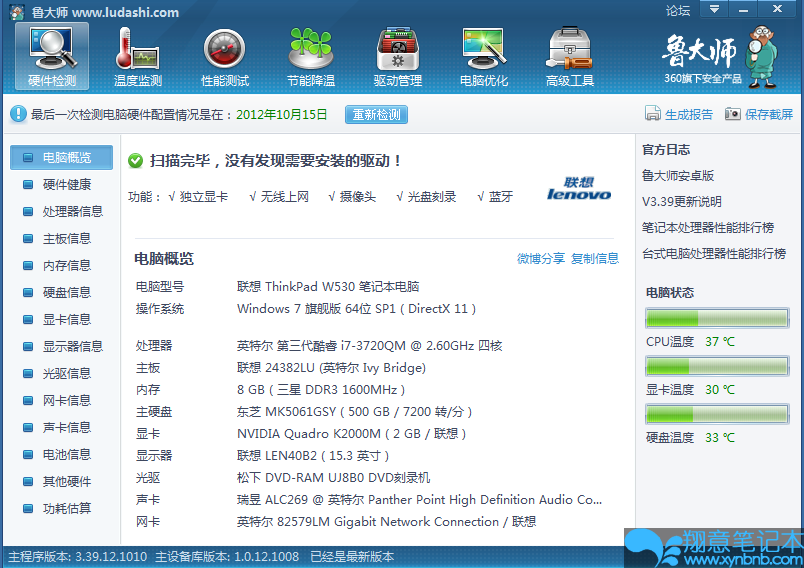Open the 硬件检测 hardware detection icon

click(52, 48)
